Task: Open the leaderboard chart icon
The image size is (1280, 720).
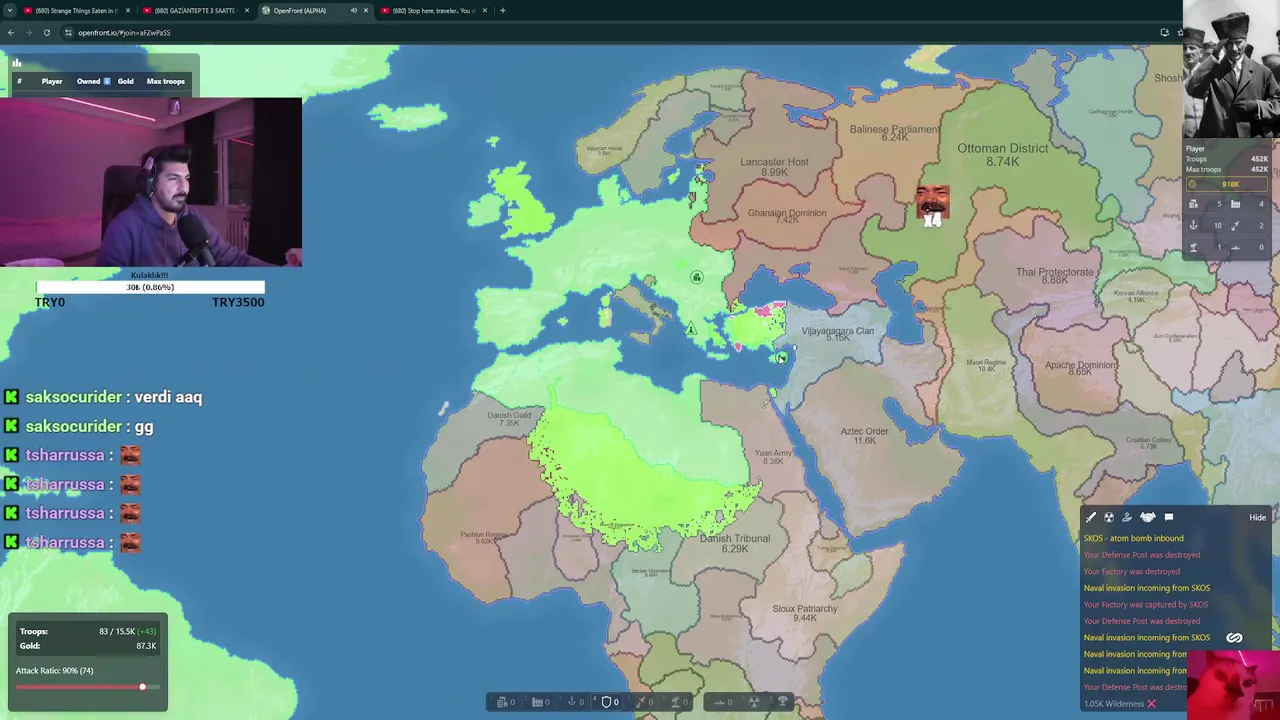Action: tap(17, 63)
